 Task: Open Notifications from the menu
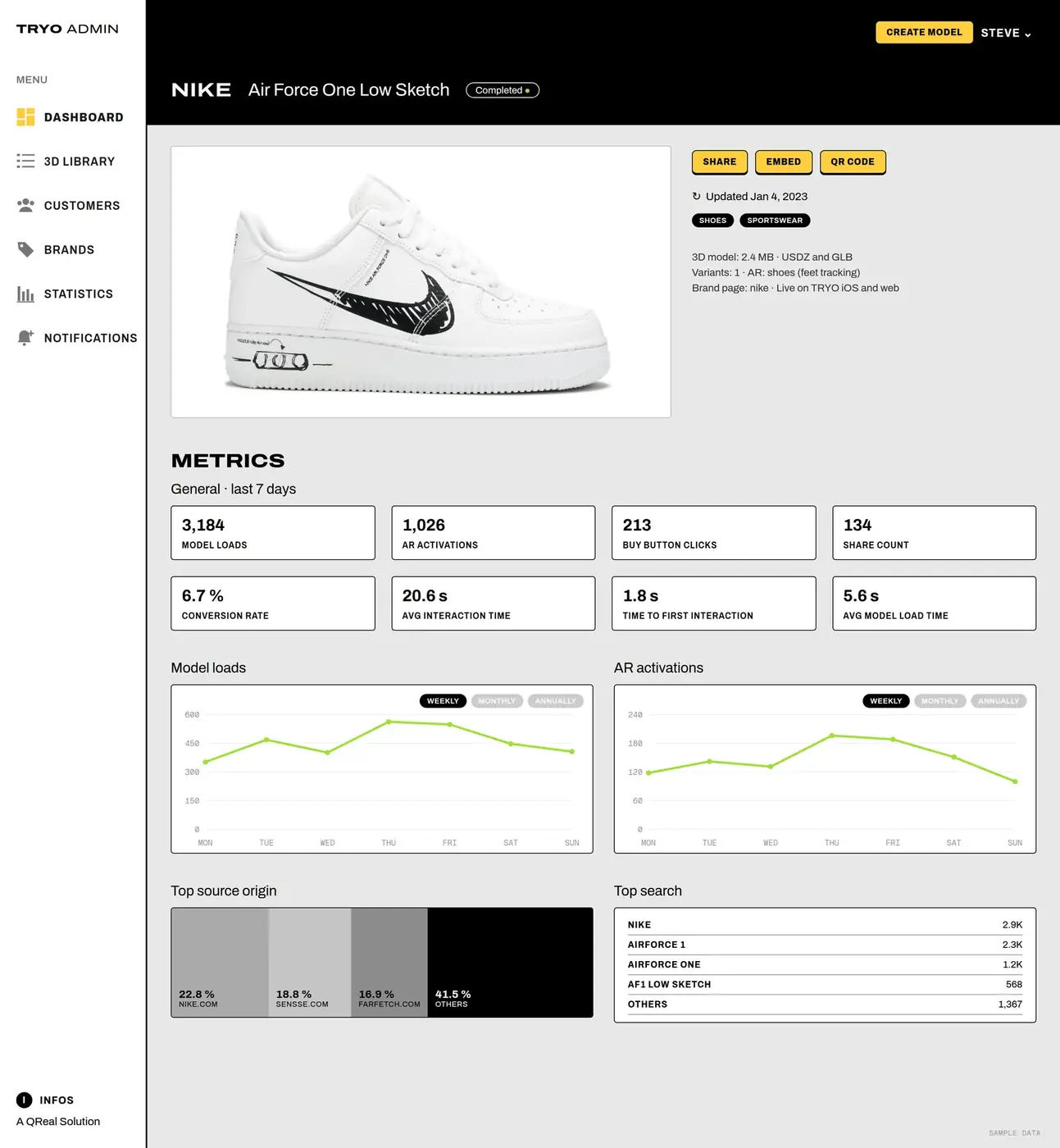pyautogui.click(x=77, y=338)
